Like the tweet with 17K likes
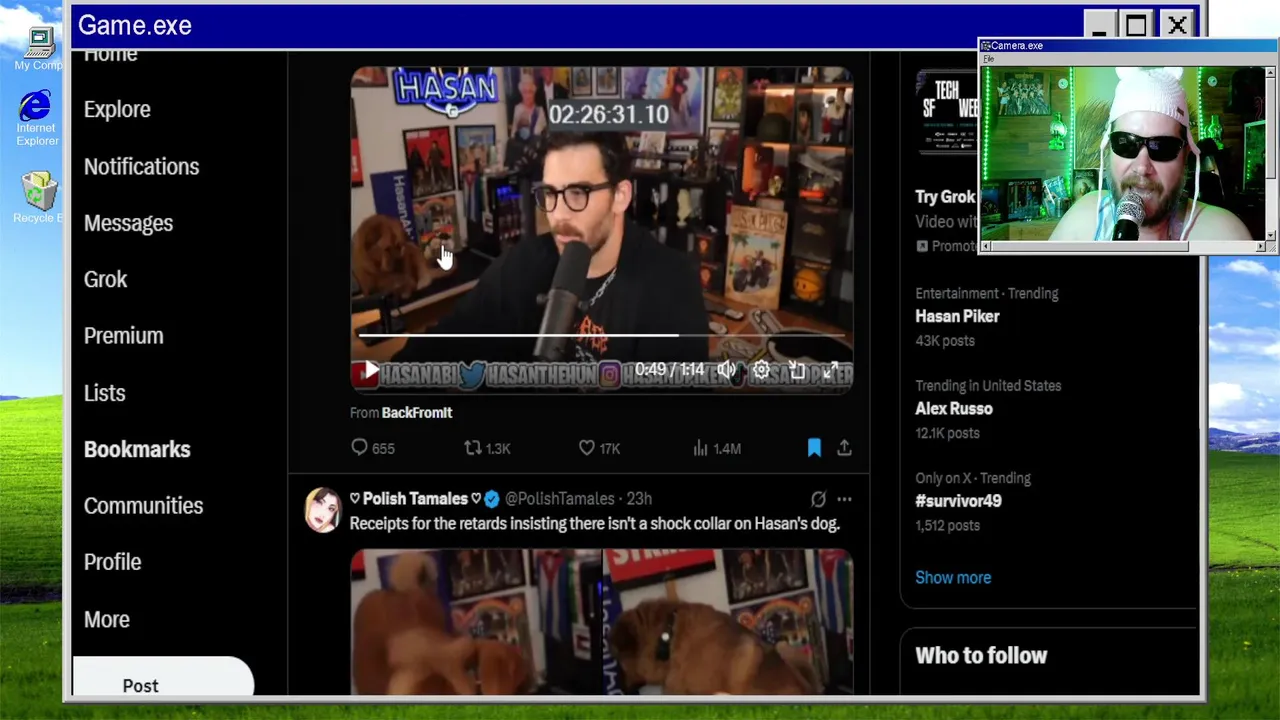This screenshot has width=1280, height=720. point(599,448)
